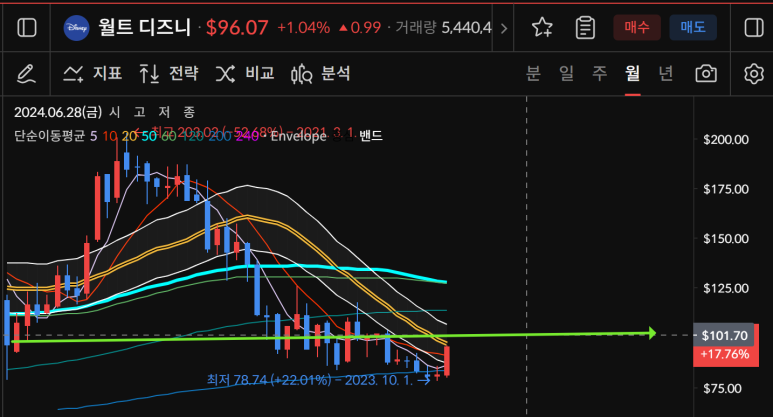Open the 지표 indicators menu
The height and width of the screenshot is (417, 773).
[92, 73]
